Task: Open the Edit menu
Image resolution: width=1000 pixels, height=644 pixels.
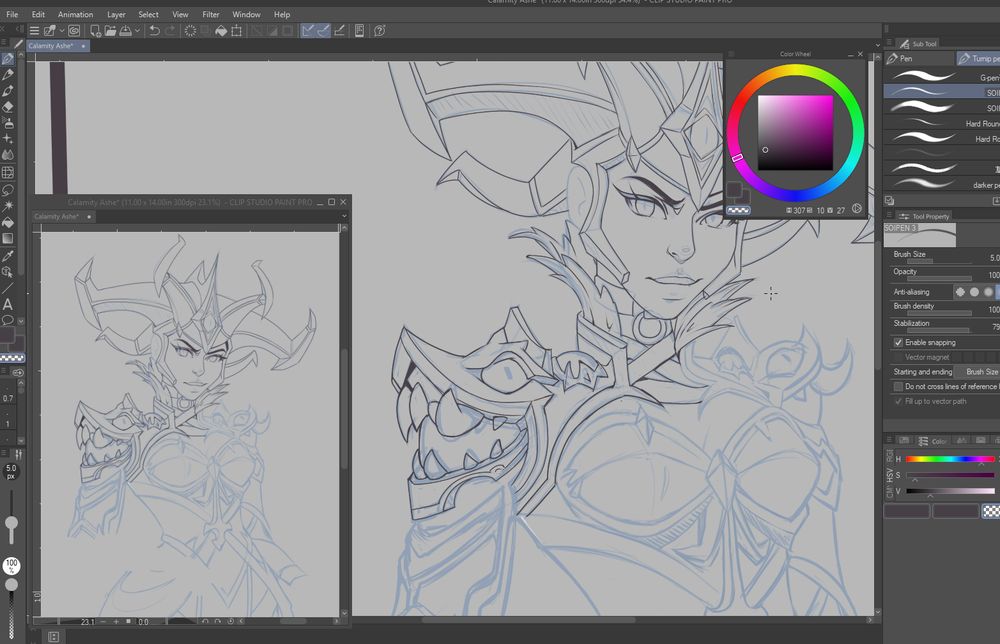Action: [x=38, y=14]
